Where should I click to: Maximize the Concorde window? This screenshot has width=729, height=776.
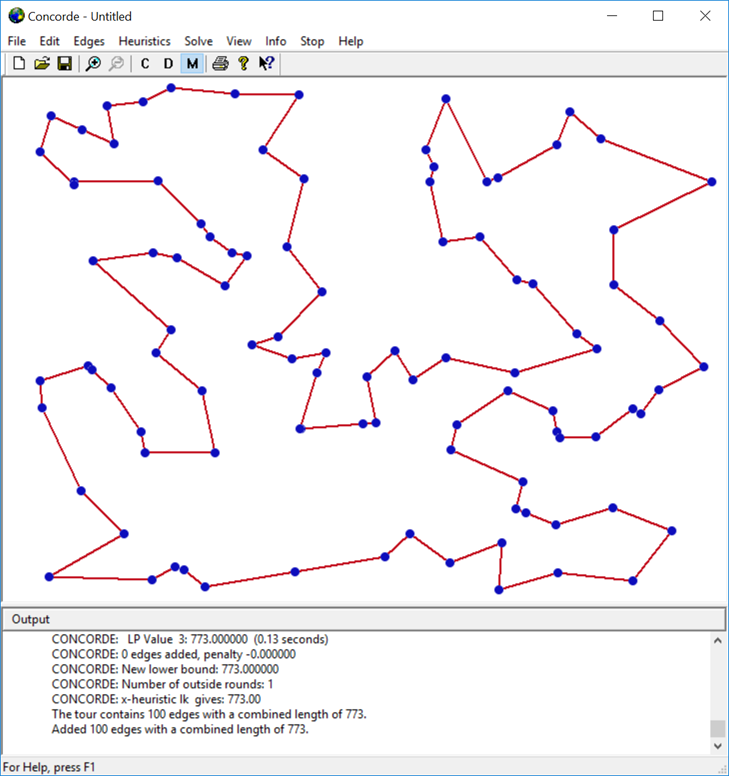(658, 16)
